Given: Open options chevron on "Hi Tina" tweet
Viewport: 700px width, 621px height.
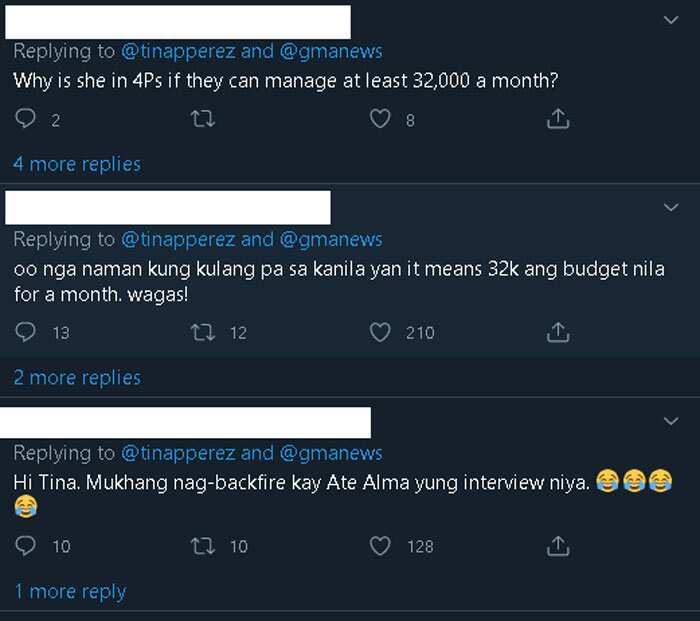Looking at the screenshot, I should point(671,421).
